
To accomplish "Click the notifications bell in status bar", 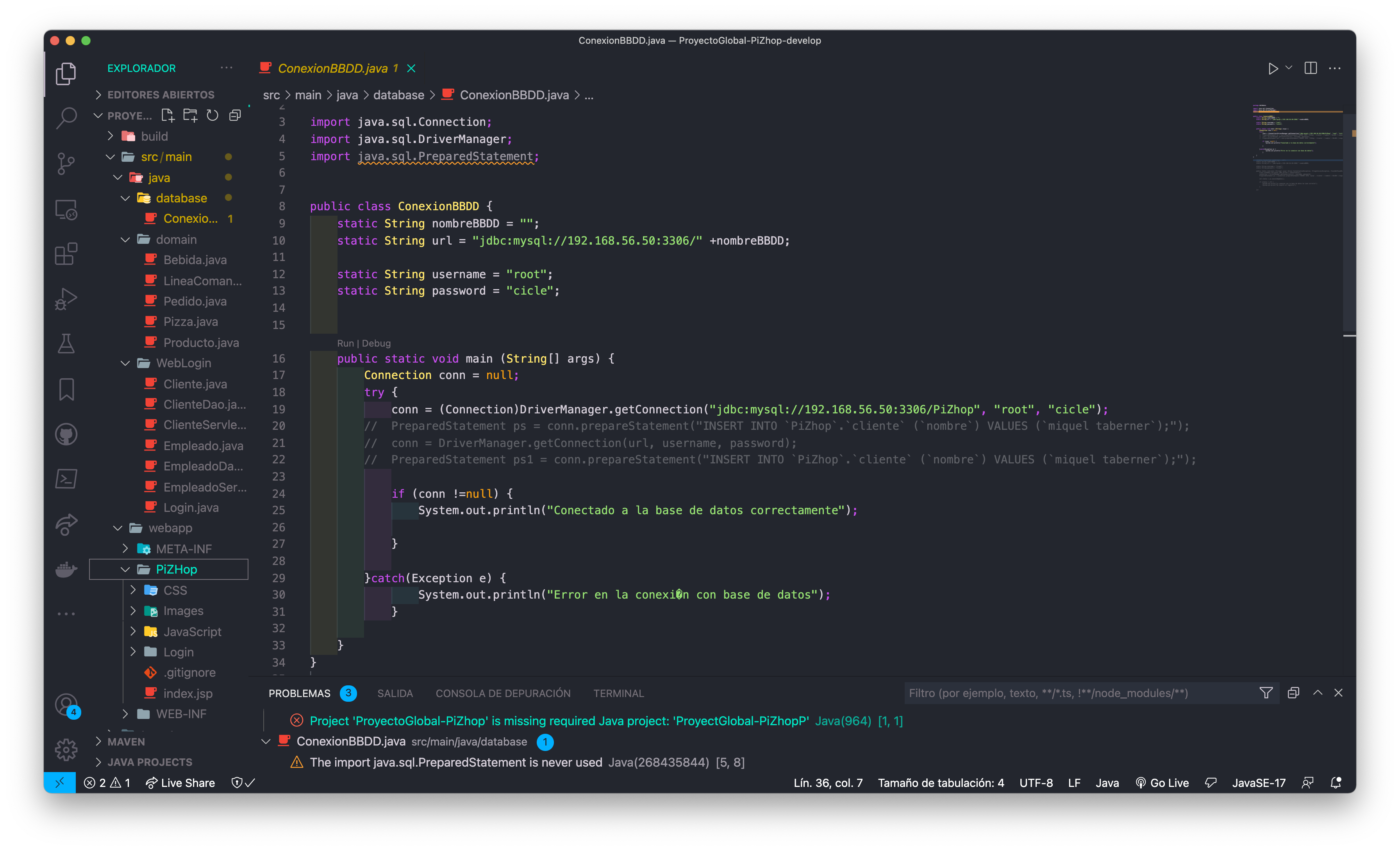I will (1336, 782).
